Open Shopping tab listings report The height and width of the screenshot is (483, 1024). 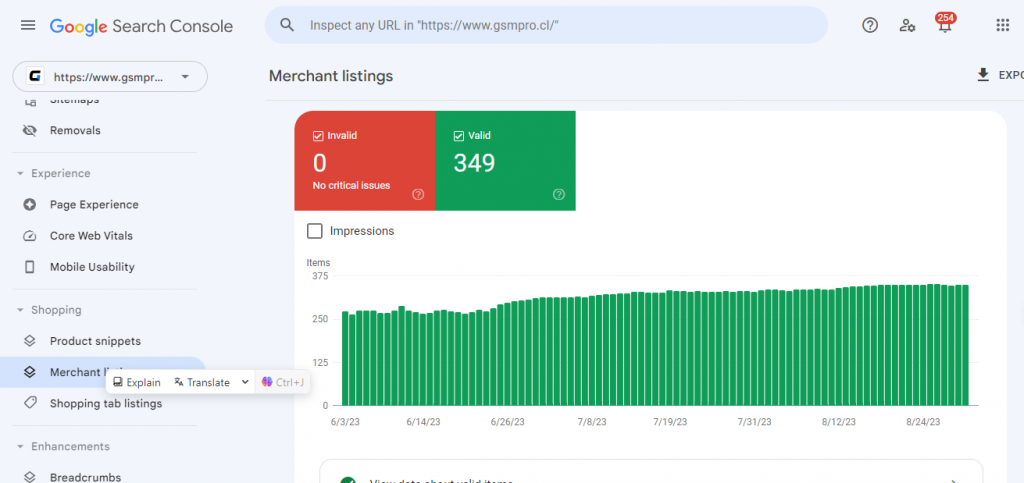point(104,403)
